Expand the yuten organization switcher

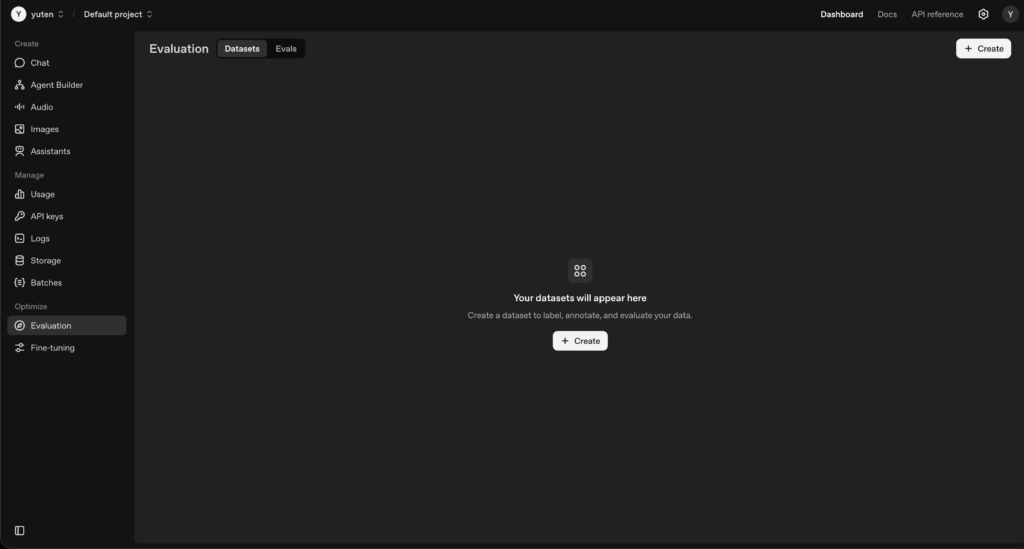pos(38,14)
